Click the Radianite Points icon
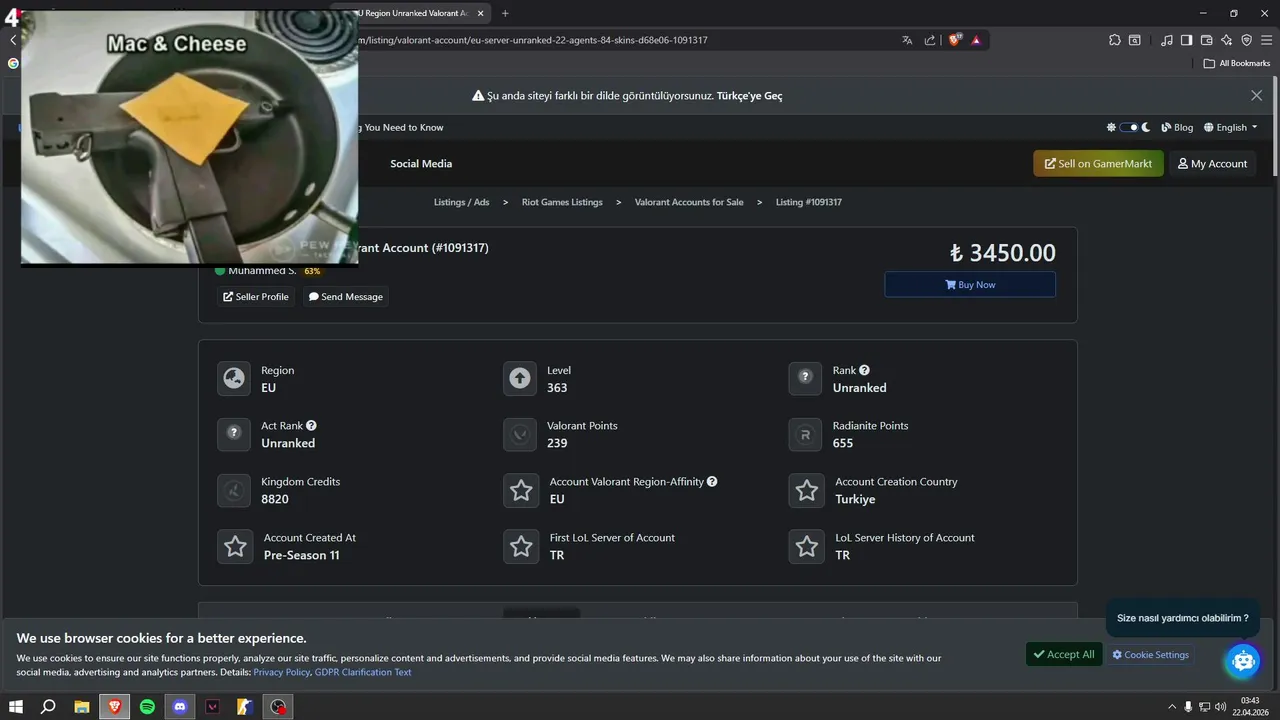Screen dimensions: 1280x720 click(x=805, y=434)
